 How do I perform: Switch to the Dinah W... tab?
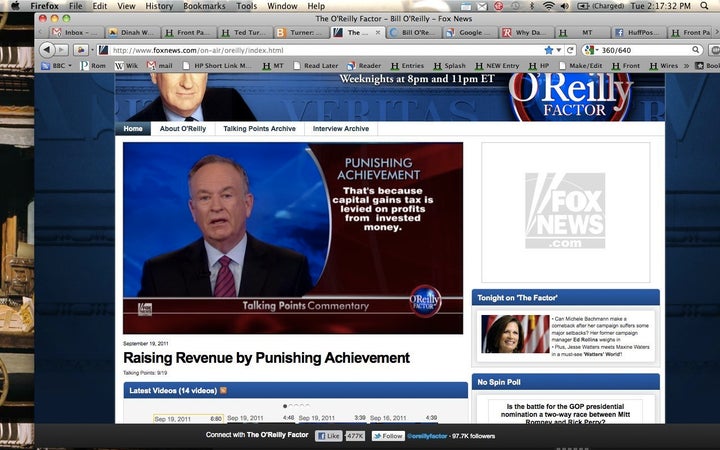point(133,33)
